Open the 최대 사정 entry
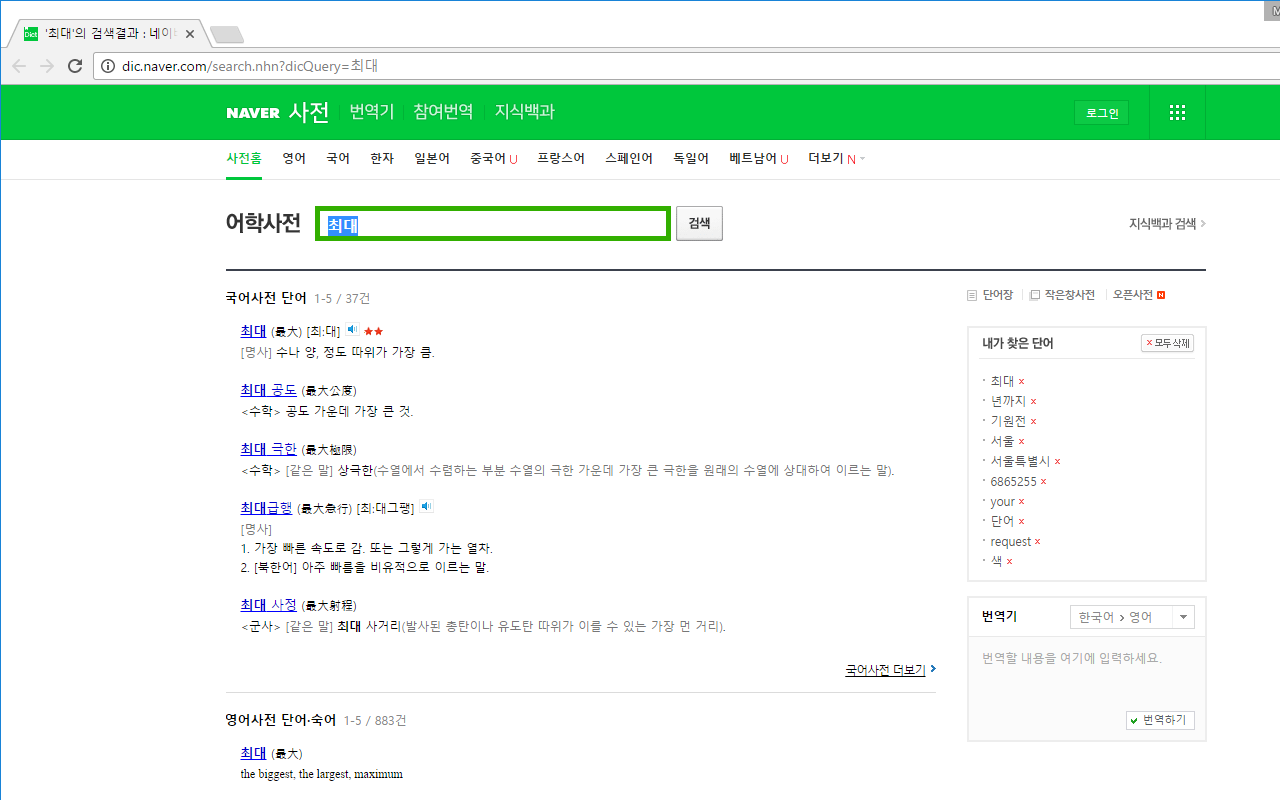 pos(269,605)
